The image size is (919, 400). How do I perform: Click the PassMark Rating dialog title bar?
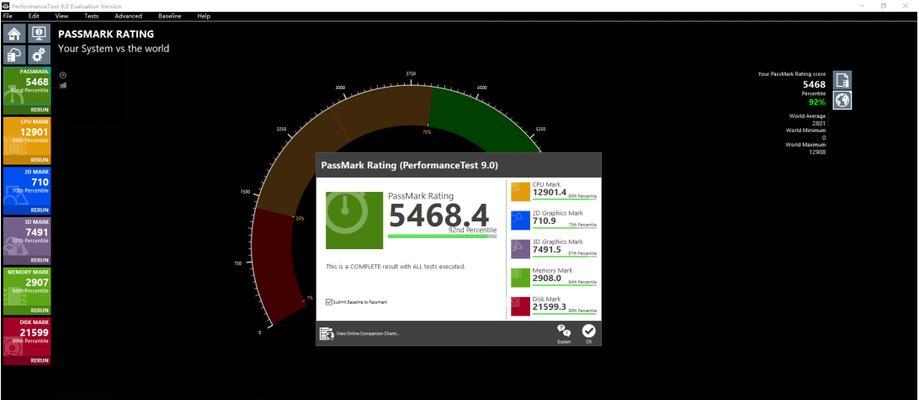point(458,165)
